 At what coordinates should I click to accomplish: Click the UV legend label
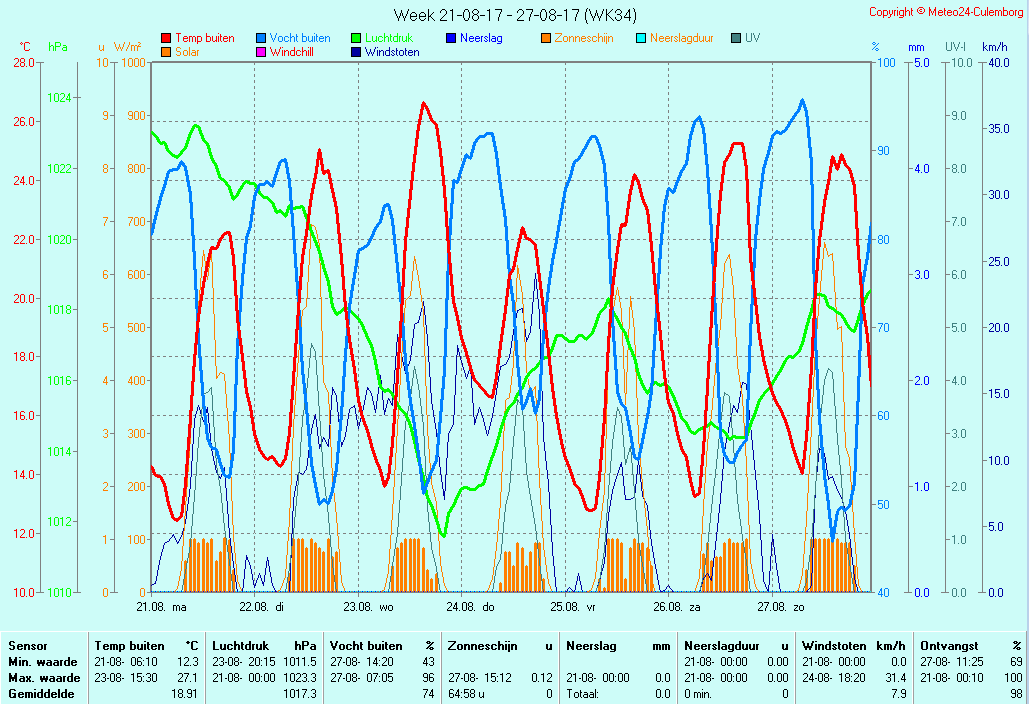pos(752,38)
